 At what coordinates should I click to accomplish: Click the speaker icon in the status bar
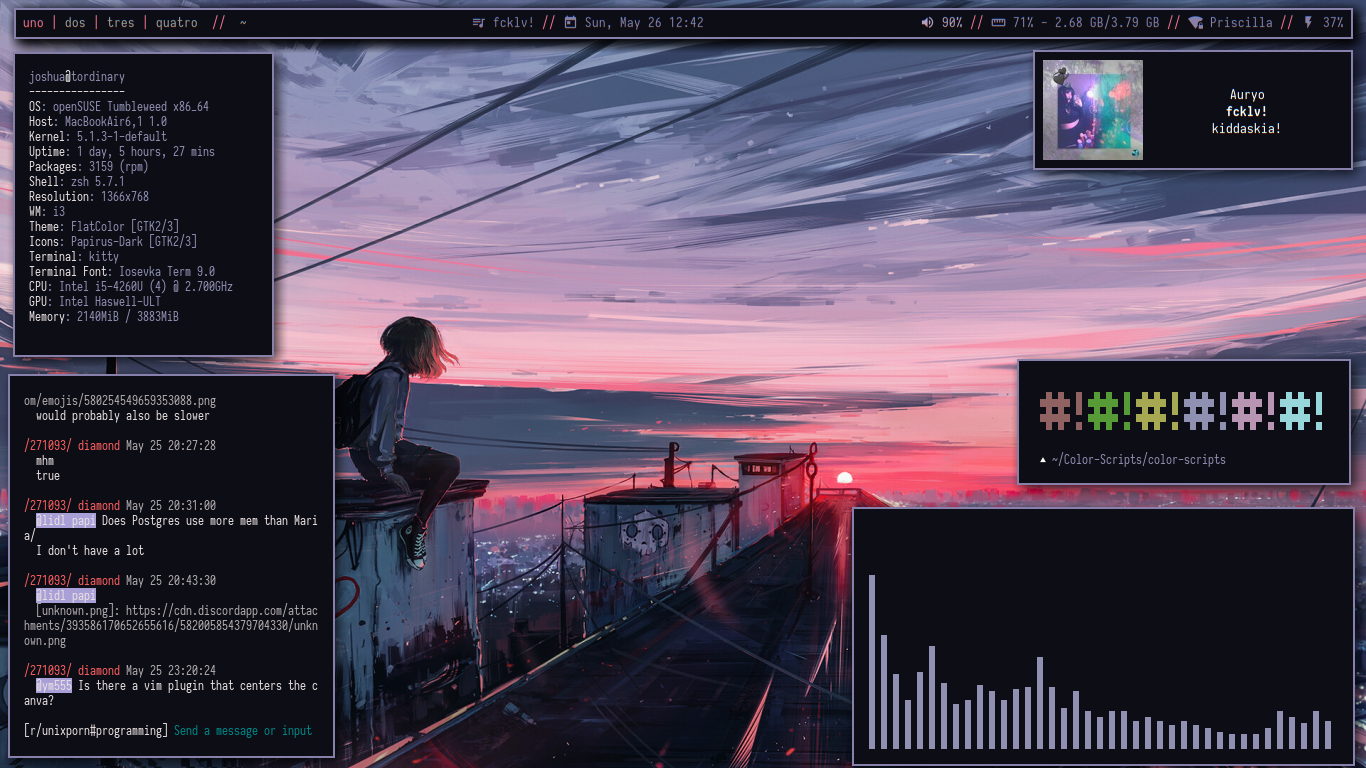coord(927,22)
